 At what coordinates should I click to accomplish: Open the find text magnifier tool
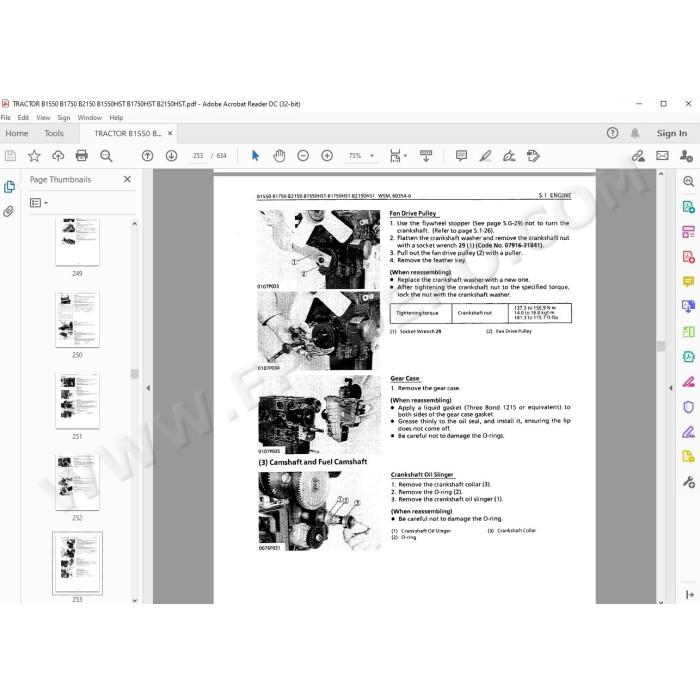[x=106, y=156]
